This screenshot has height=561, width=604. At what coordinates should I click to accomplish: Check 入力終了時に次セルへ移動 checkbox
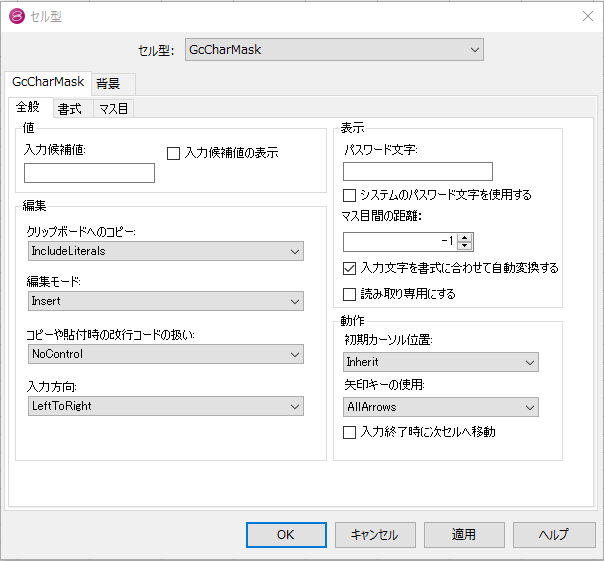pos(349,432)
